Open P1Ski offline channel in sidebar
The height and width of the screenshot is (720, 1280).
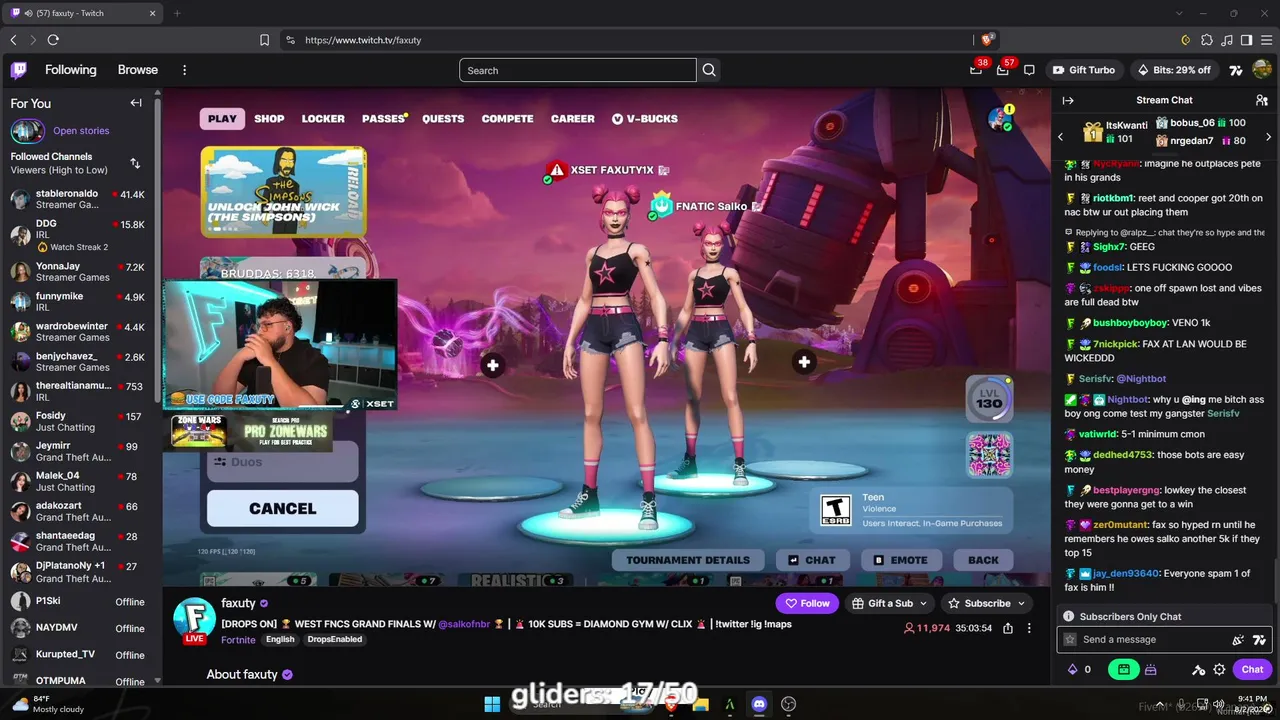point(77,602)
